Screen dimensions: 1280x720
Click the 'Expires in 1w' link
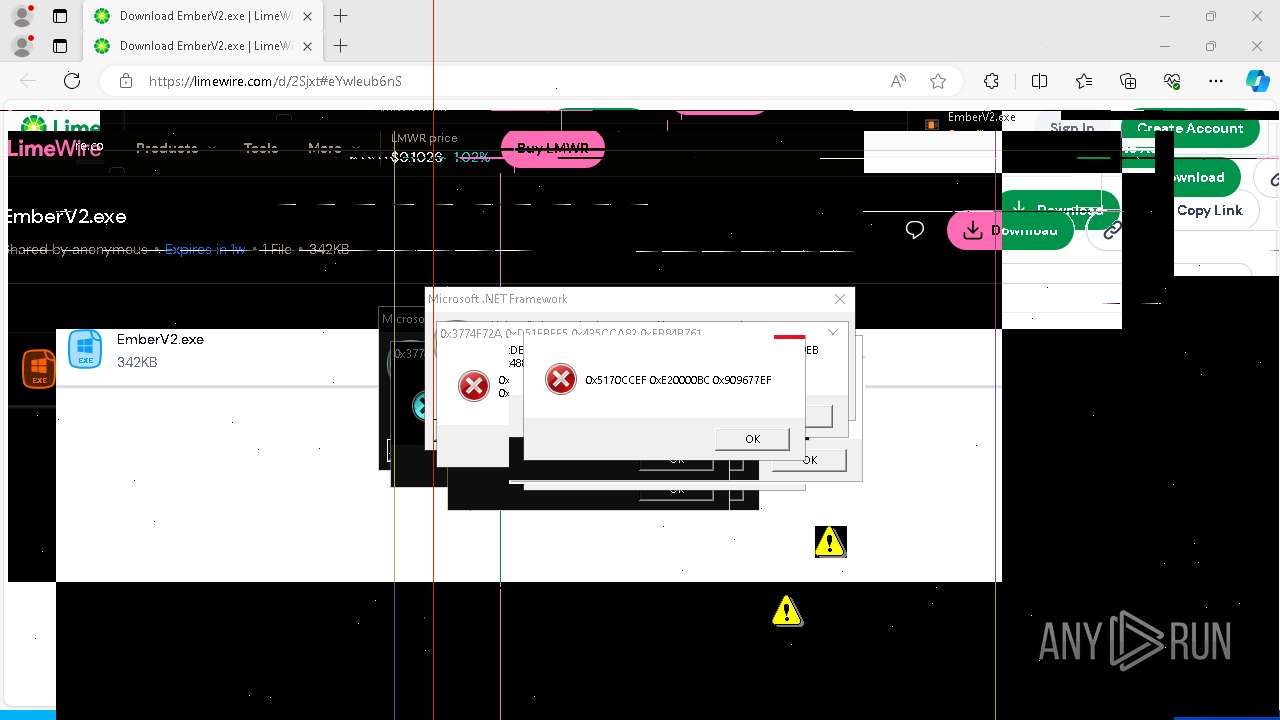coord(205,249)
